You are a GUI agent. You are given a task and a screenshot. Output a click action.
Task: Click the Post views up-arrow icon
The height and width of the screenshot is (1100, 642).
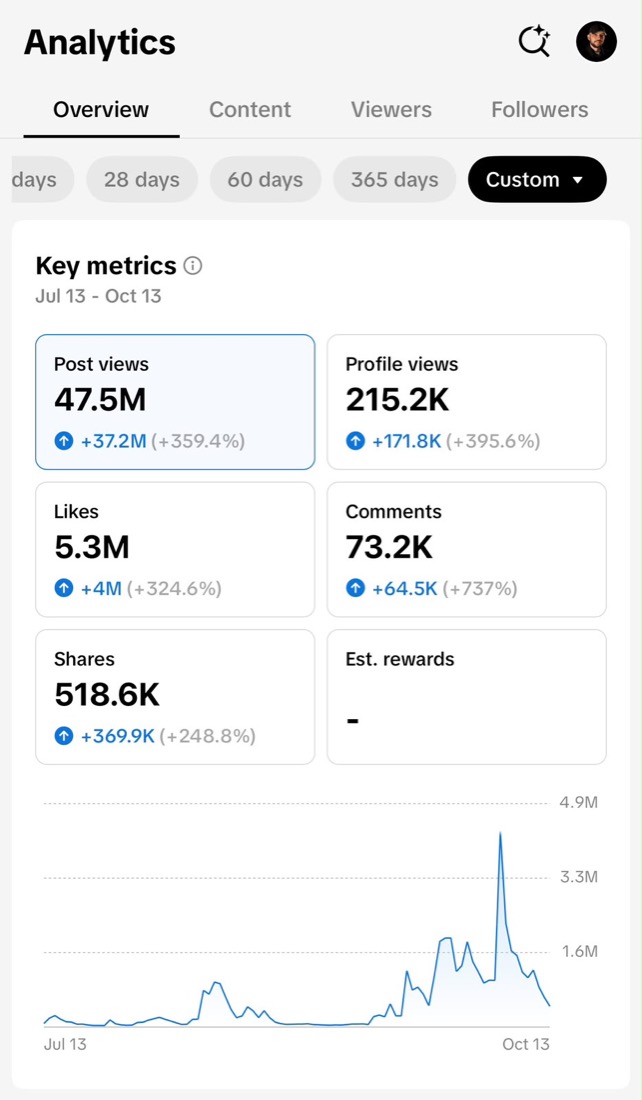point(64,441)
